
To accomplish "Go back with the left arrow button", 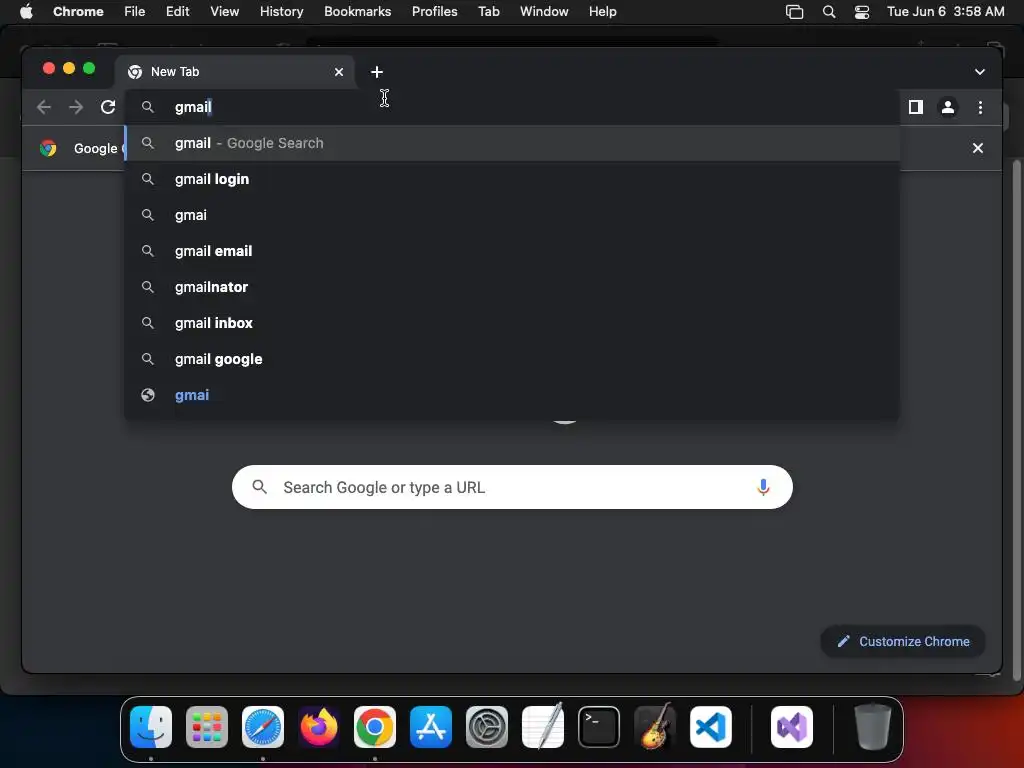I will (x=44, y=107).
